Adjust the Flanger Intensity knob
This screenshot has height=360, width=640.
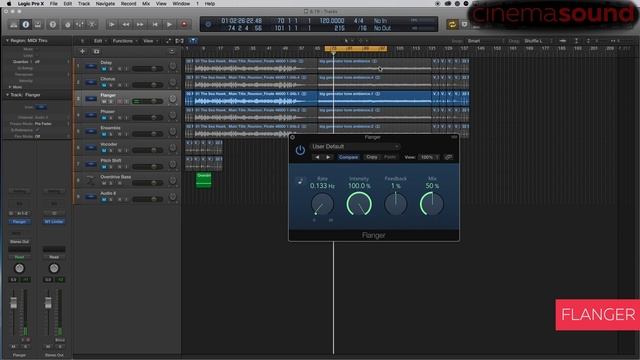(359, 204)
